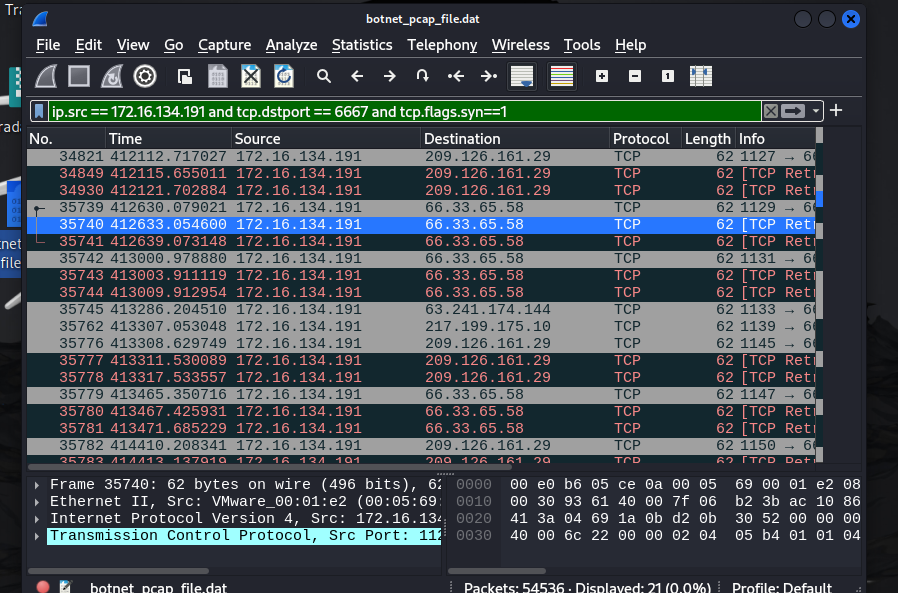Toggle packet list colorization button
The width and height of the screenshot is (898, 593).
562,76
